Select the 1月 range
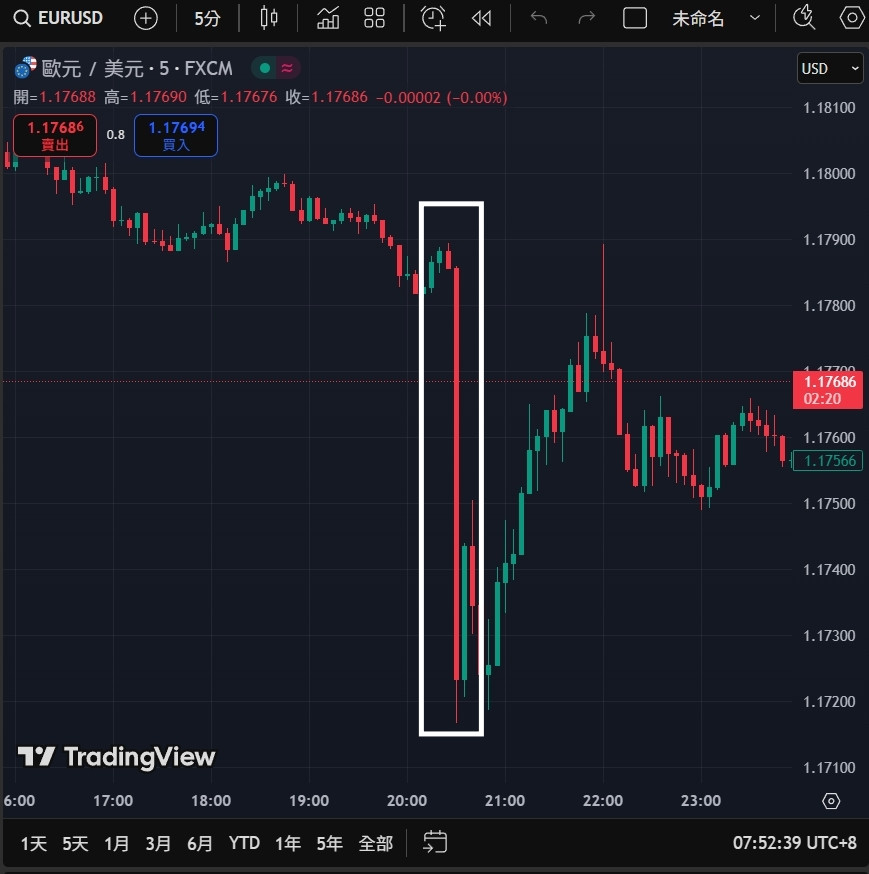 pos(116,843)
